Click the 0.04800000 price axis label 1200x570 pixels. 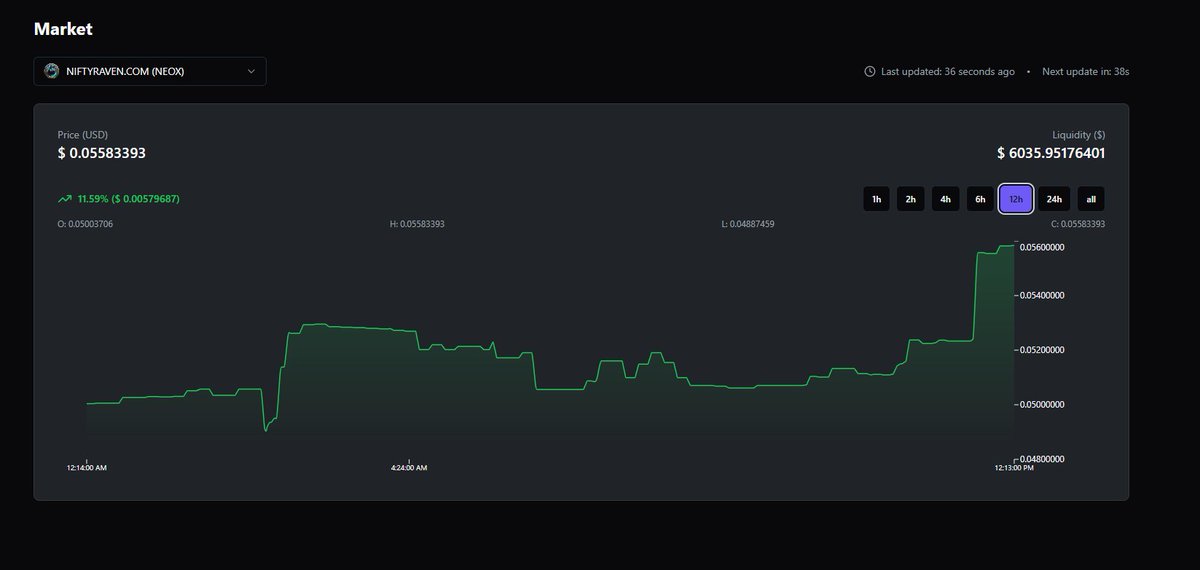pos(1042,459)
